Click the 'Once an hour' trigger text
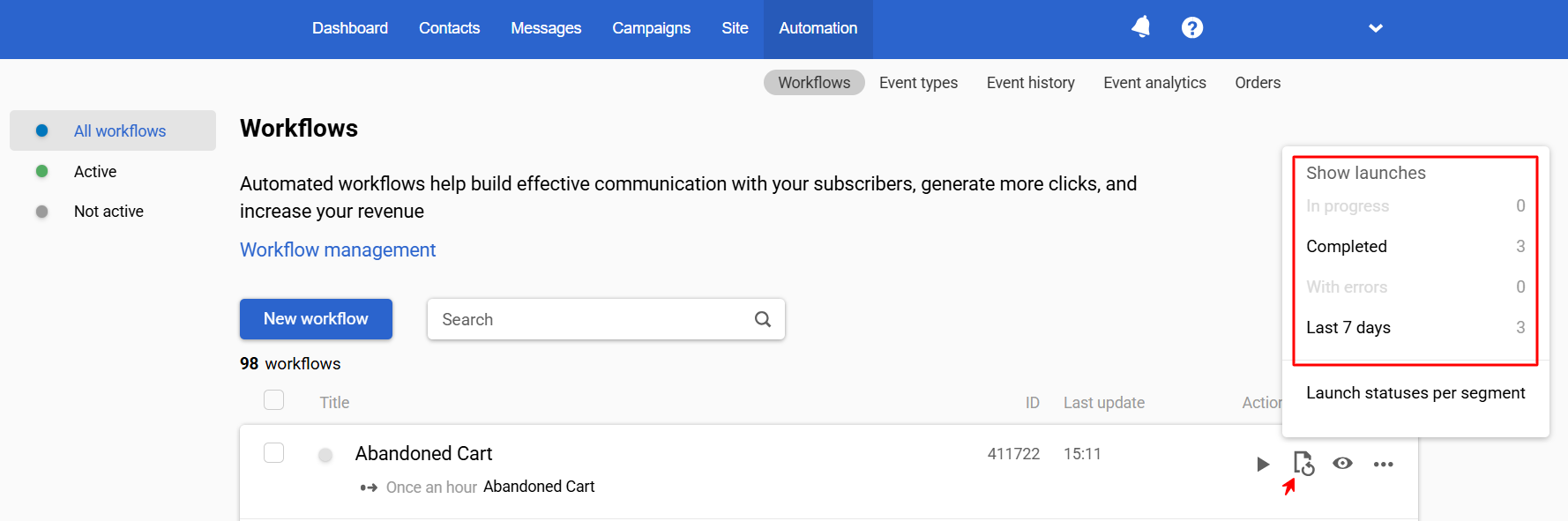 coord(431,487)
